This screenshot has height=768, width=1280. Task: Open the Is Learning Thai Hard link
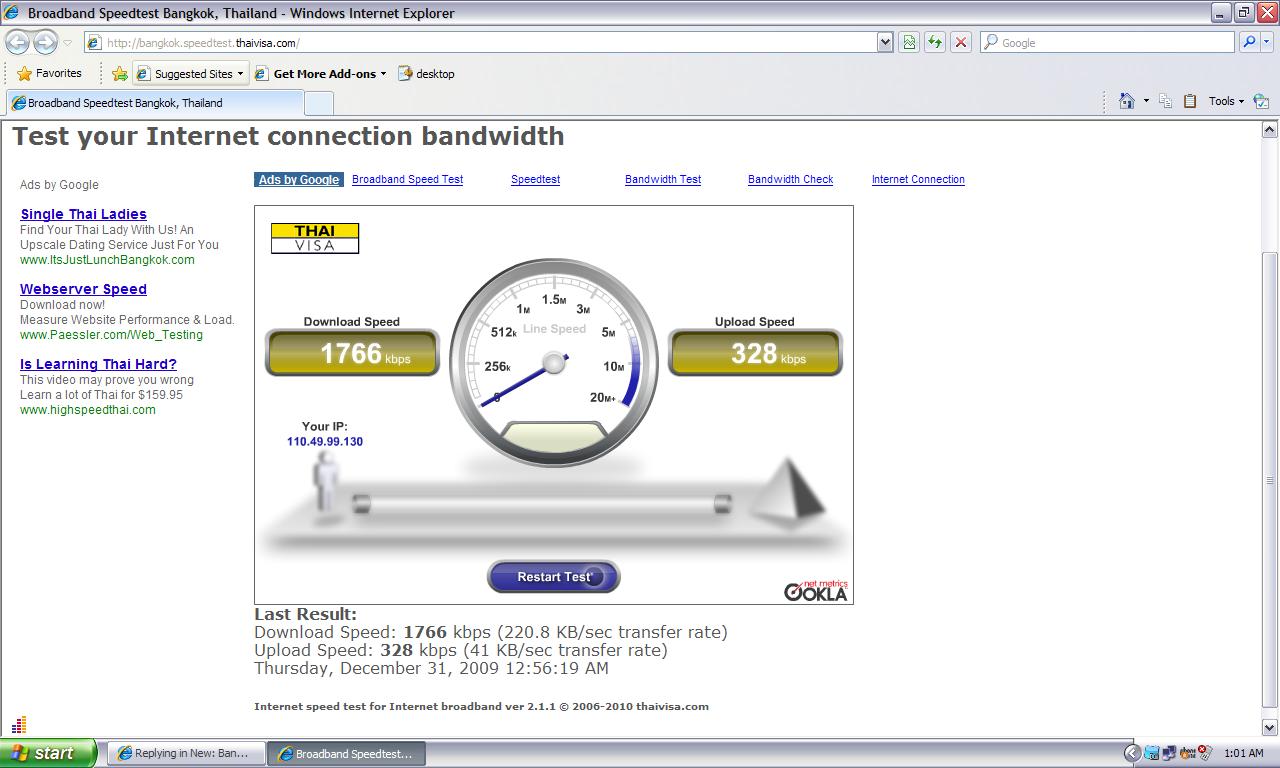[x=98, y=364]
